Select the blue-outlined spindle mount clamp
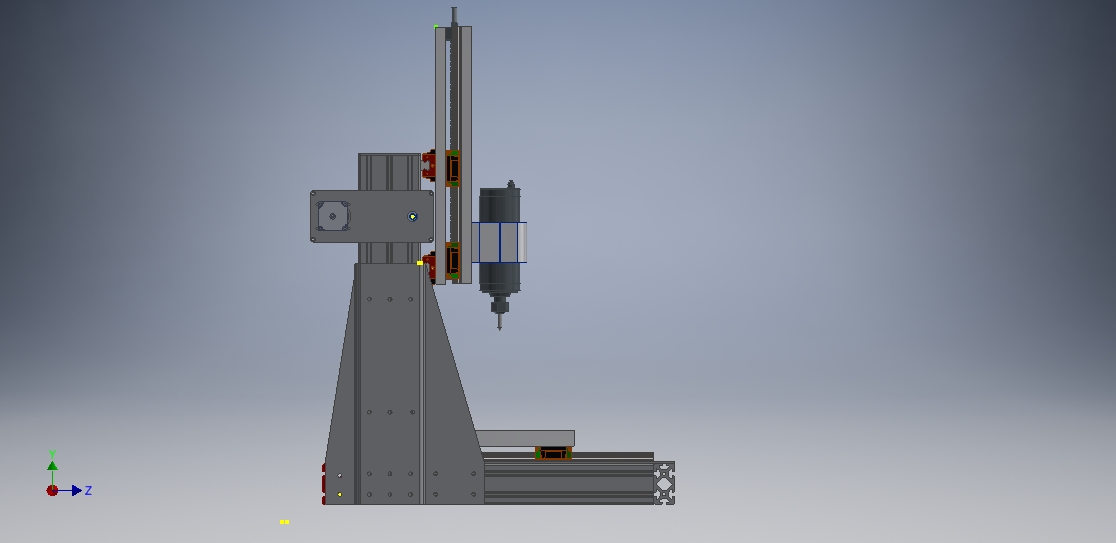Viewport: 1116px width, 543px height. pos(500,242)
